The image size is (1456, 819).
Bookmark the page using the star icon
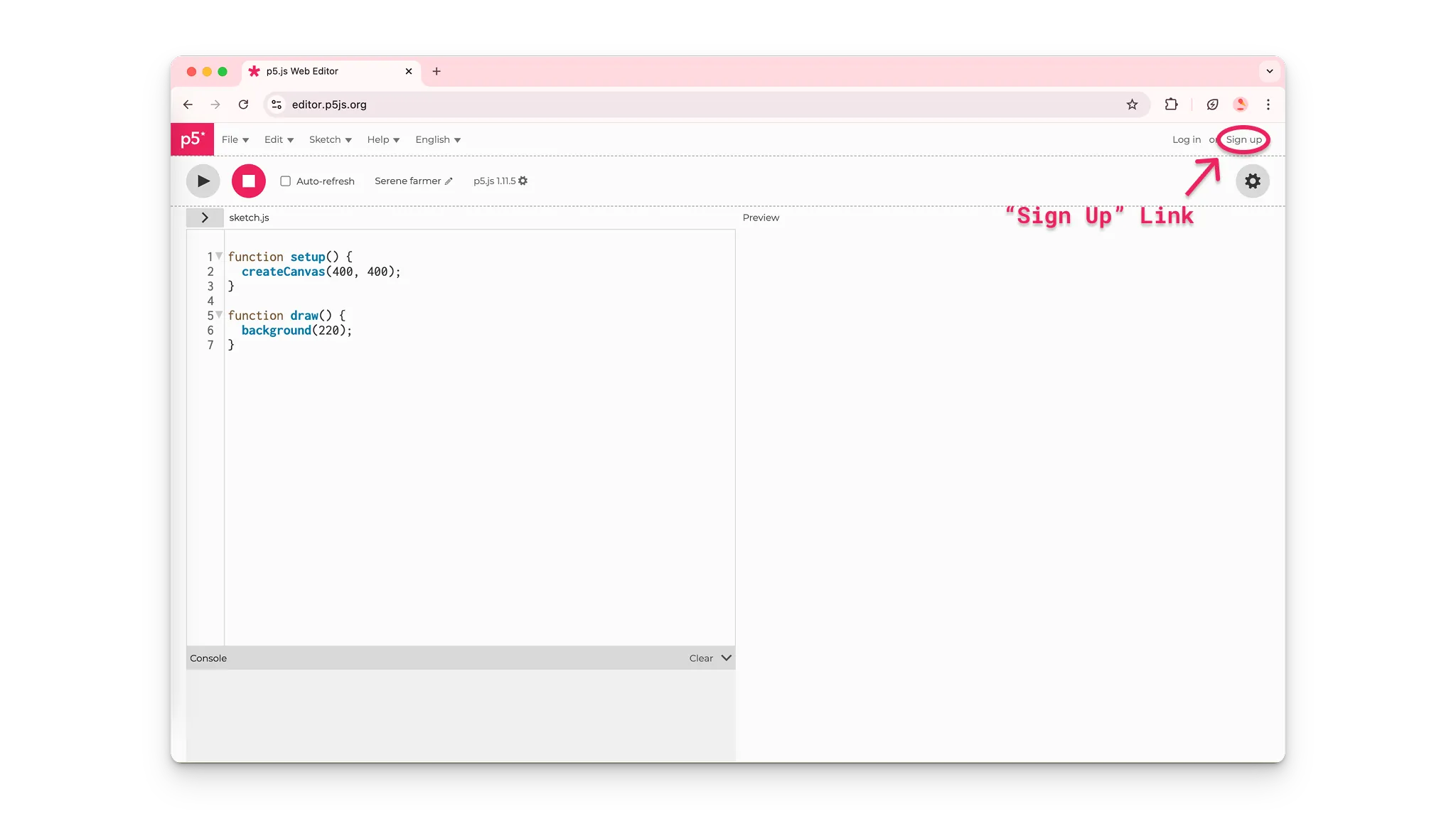coord(1131,104)
